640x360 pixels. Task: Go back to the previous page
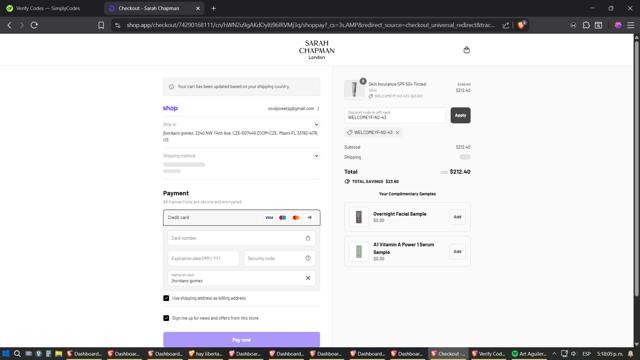pyautogui.click(x=9, y=25)
